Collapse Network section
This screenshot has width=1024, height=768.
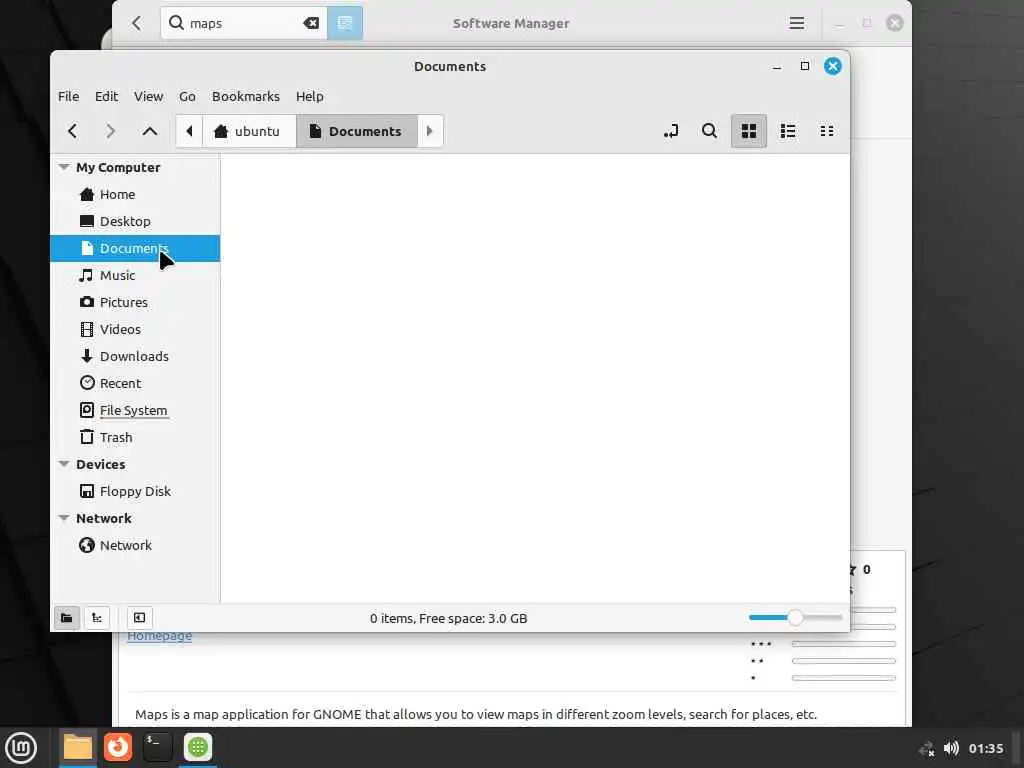coord(64,519)
